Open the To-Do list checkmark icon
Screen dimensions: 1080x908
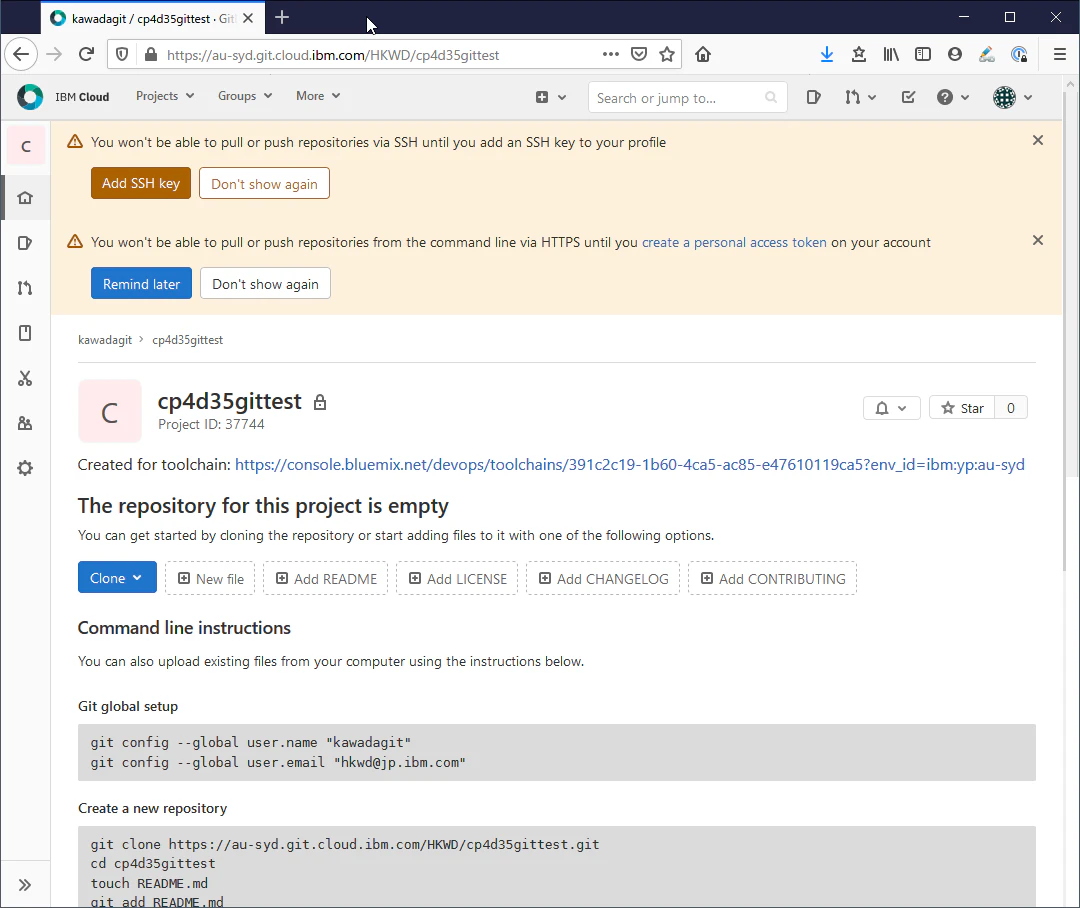(908, 97)
